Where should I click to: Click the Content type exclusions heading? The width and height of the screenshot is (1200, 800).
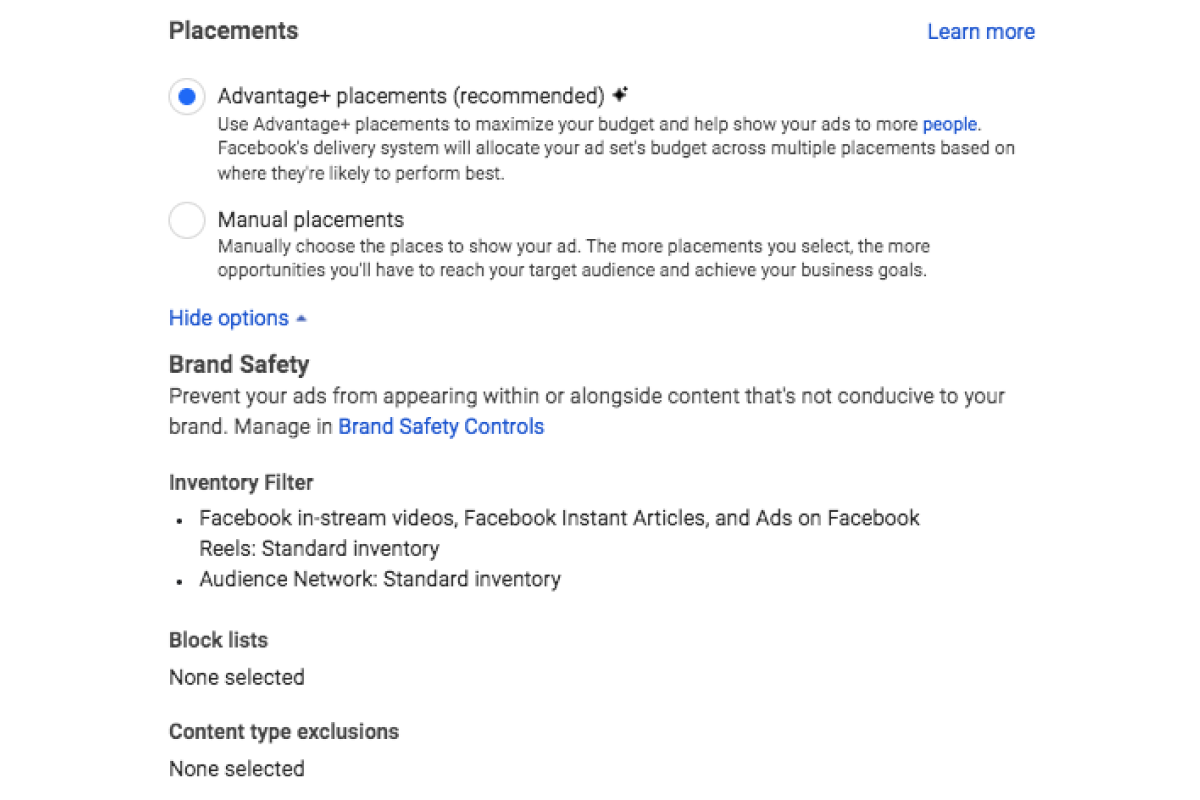[284, 732]
